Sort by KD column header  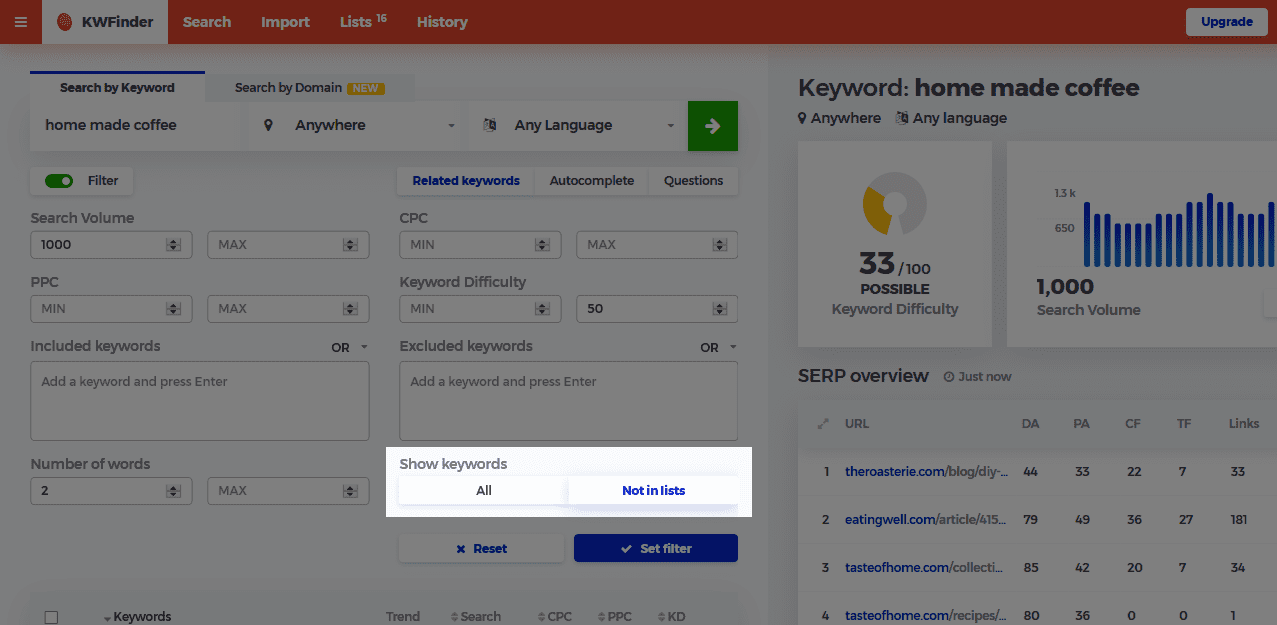(672, 617)
